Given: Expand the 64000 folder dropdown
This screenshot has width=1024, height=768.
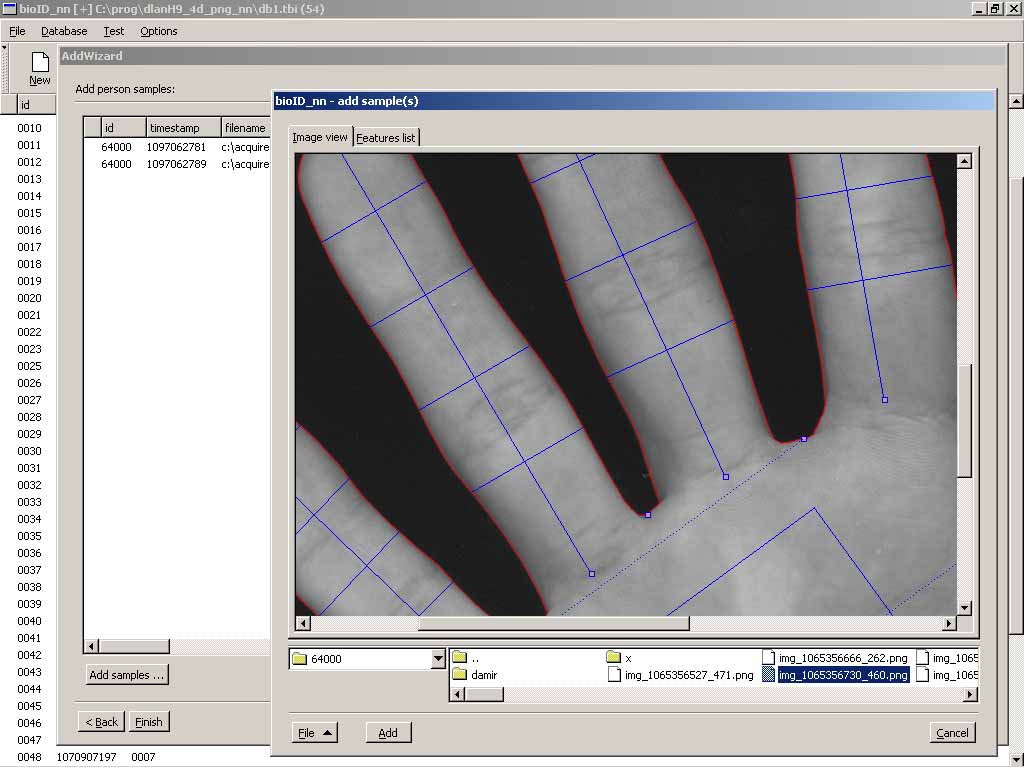Looking at the screenshot, I should (x=437, y=659).
